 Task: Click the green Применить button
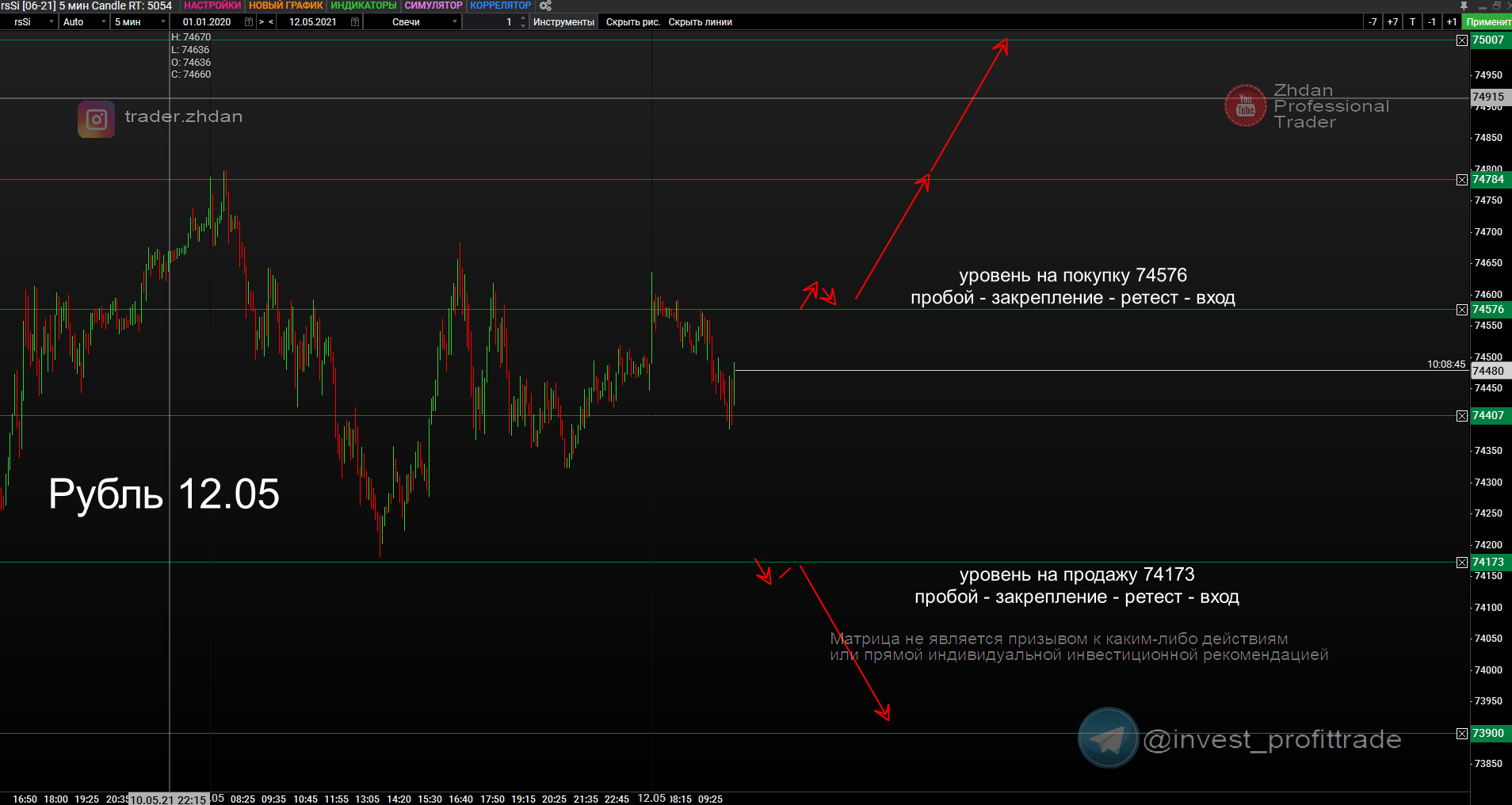[x=1487, y=22]
